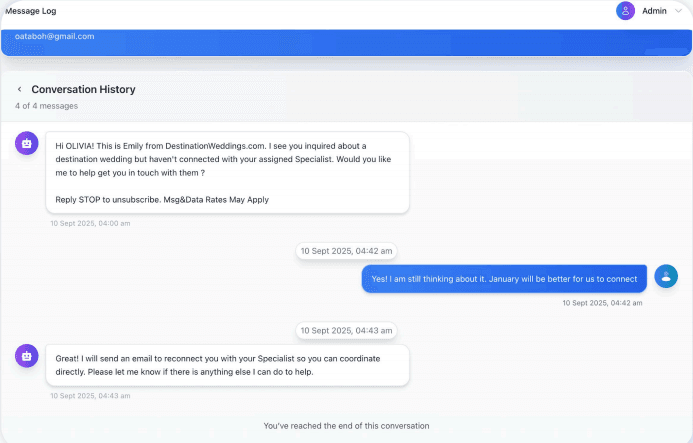This screenshot has width=693, height=443.
Task: Click the bot avatar beside the "Great!" reply
Action: click(27, 355)
